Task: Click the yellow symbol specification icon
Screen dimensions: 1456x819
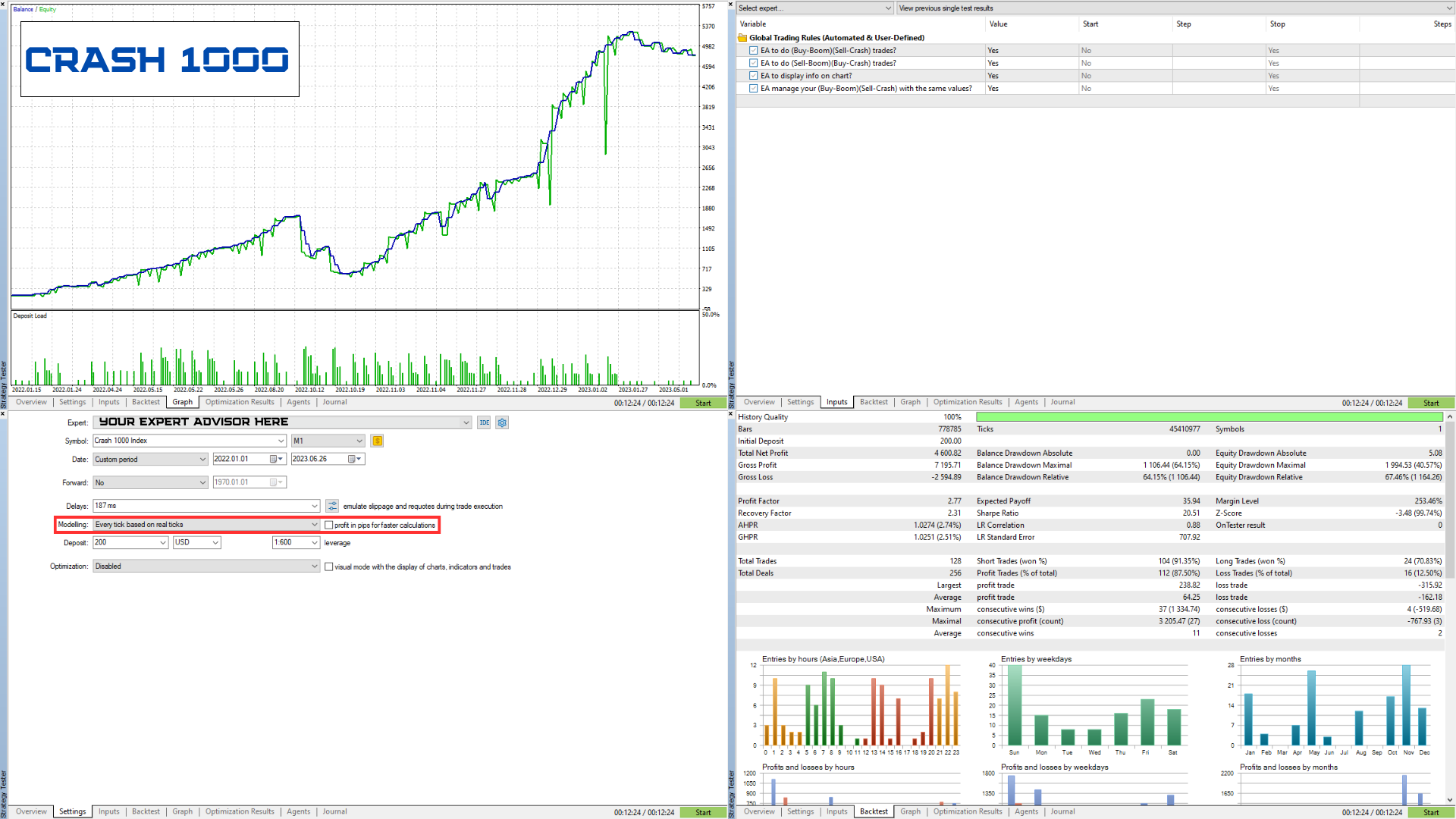Action: coord(377,441)
